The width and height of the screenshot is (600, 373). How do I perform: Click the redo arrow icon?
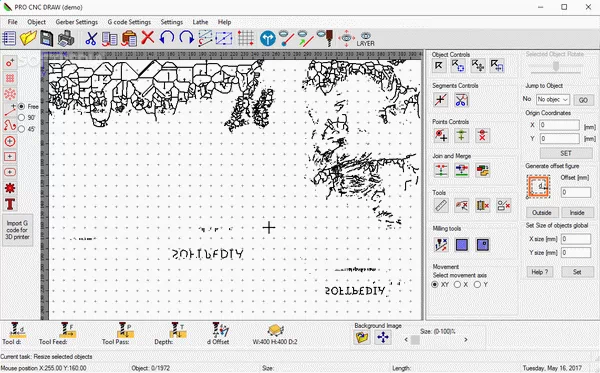[x=186, y=38]
